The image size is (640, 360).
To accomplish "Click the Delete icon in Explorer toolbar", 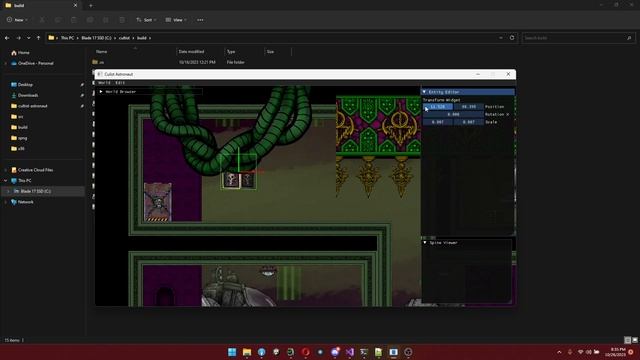I will [x=122, y=20].
